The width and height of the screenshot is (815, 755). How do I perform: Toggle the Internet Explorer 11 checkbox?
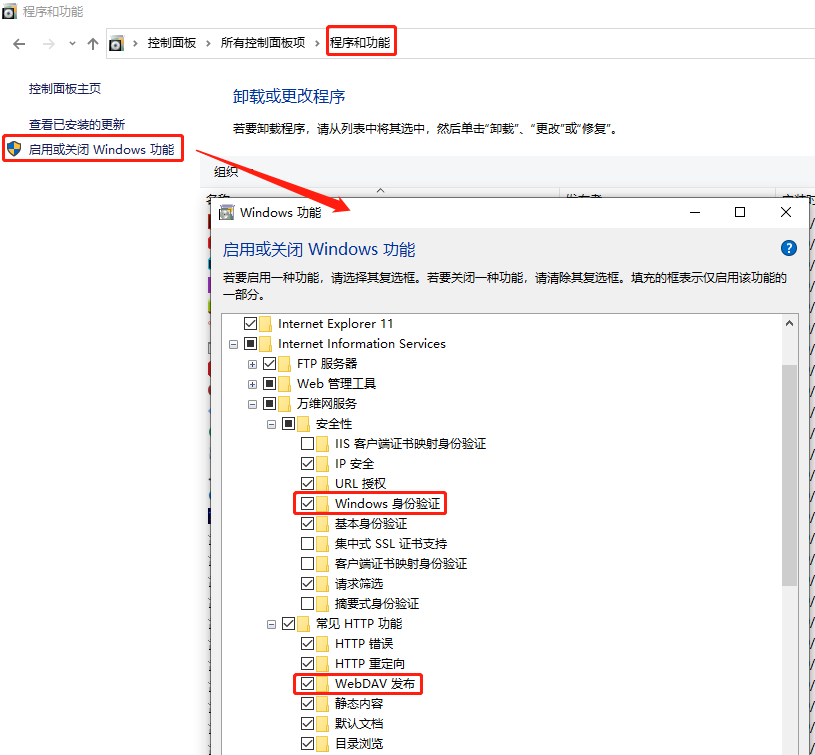[x=251, y=324]
